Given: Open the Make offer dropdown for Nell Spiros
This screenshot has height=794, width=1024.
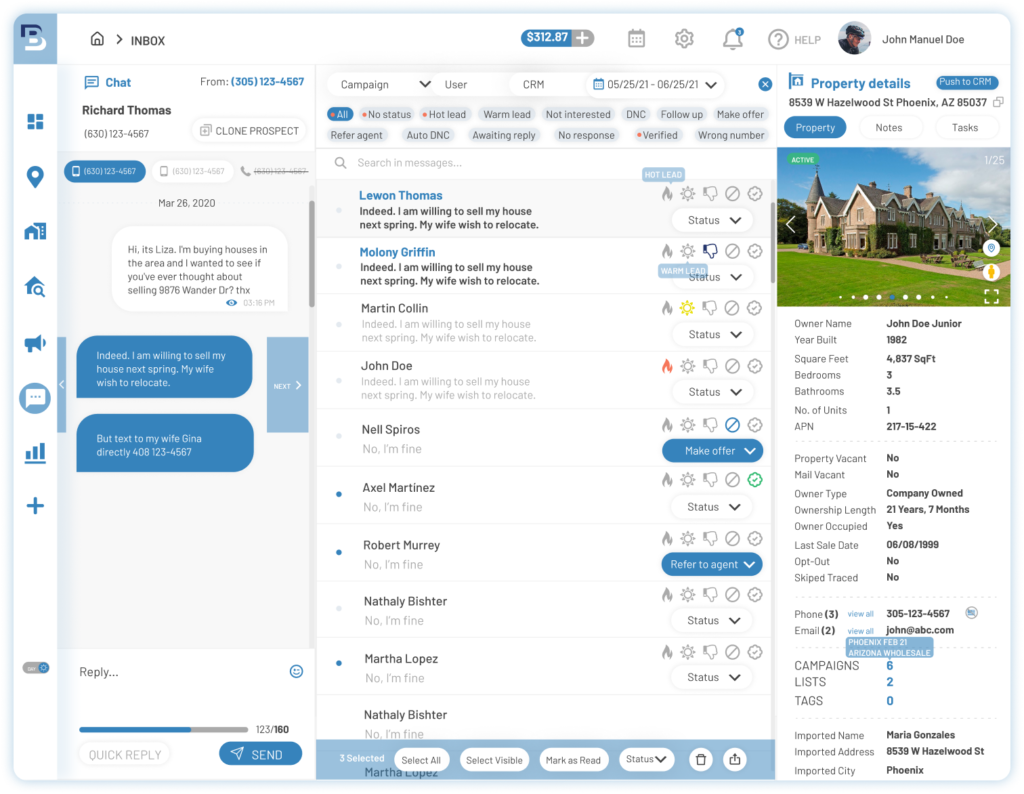Looking at the screenshot, I should pyautogui.click(x=712, y=450).
